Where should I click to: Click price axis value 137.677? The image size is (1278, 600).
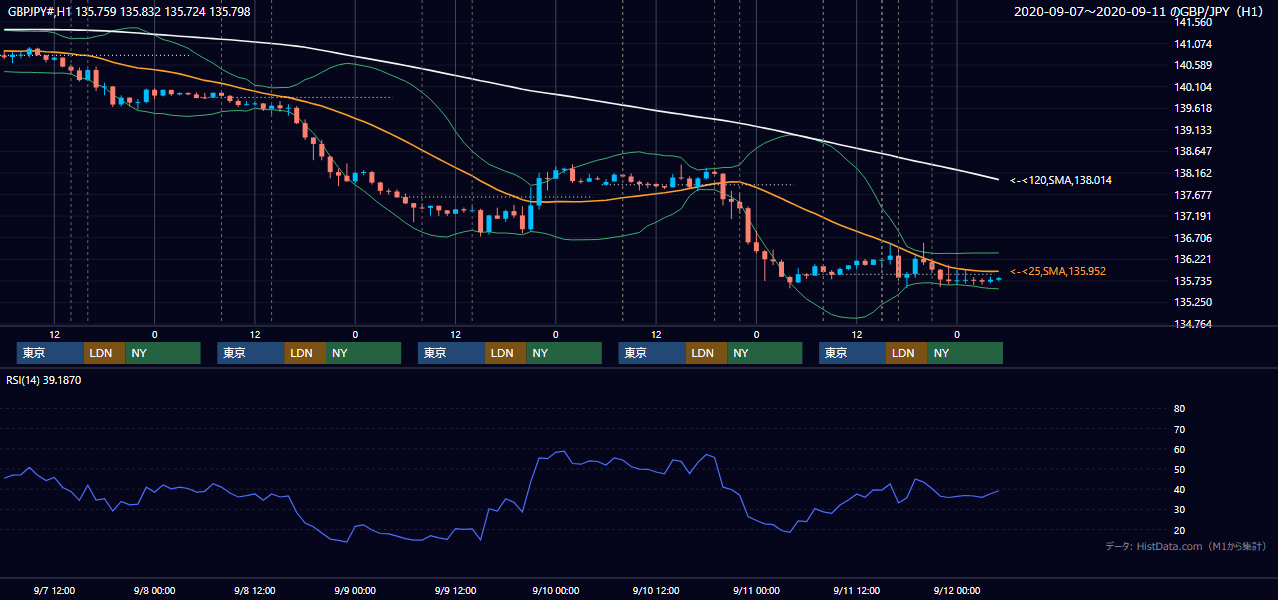click(x=1192, y=195)
